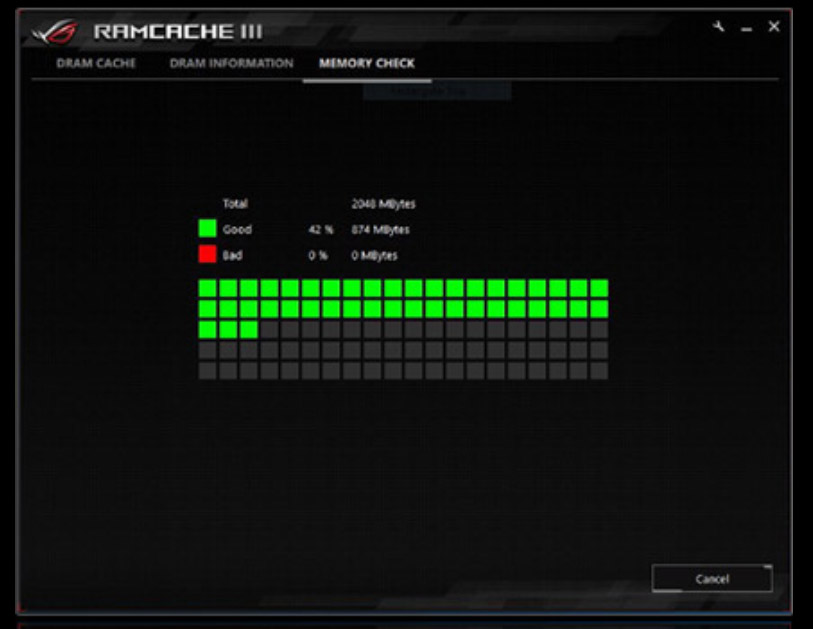The height and width of the screenshot is (629, 813).
Task: Switch to the DRAM Cache tab
Action: point(96,63)
